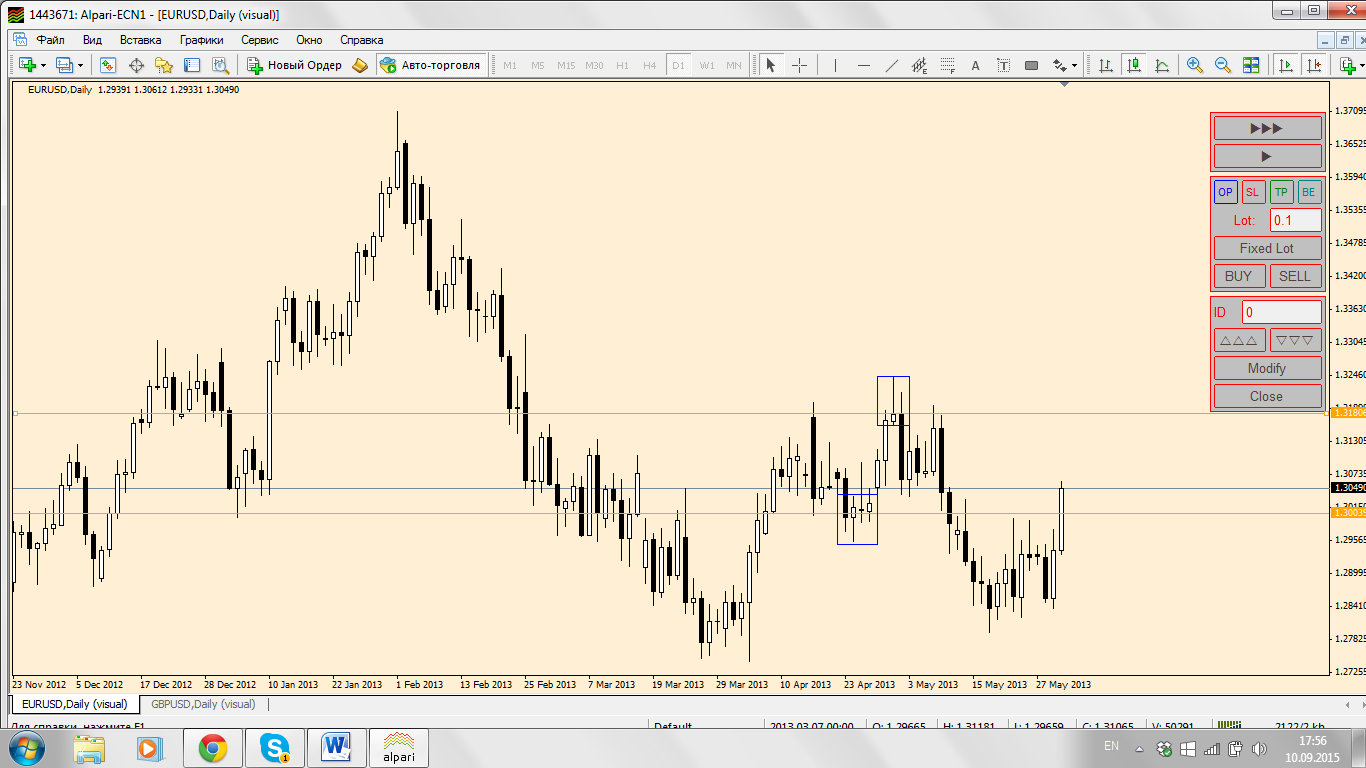Select the H4 timeframe
The height and width of the screenshot is (768, 1366).
[650, 65]
